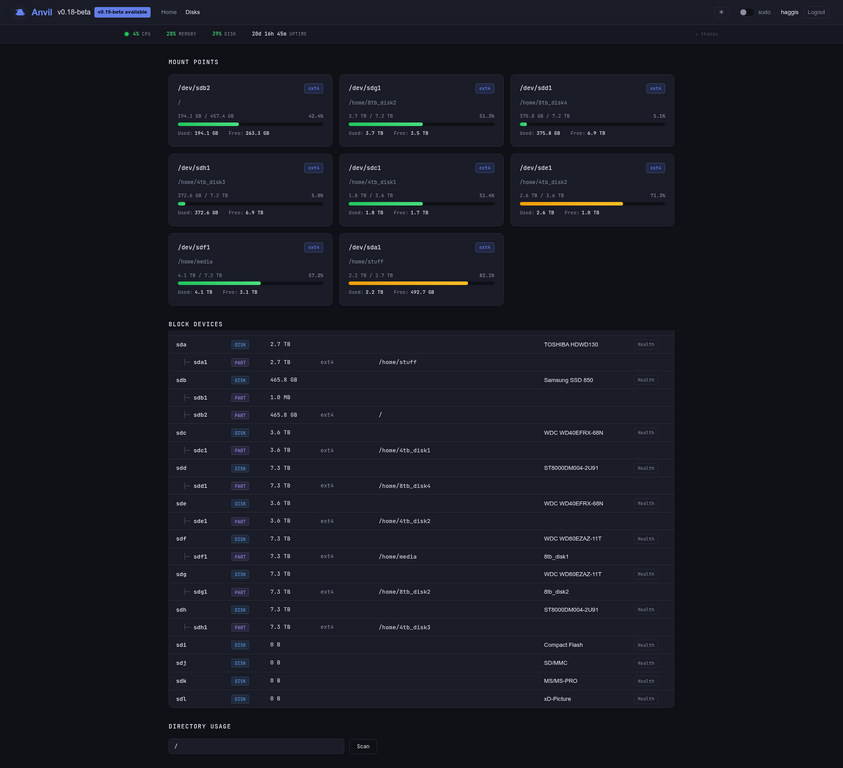Open the Home nav item
The height and width of the screenshot is (768, 843).
click(169, 12)
